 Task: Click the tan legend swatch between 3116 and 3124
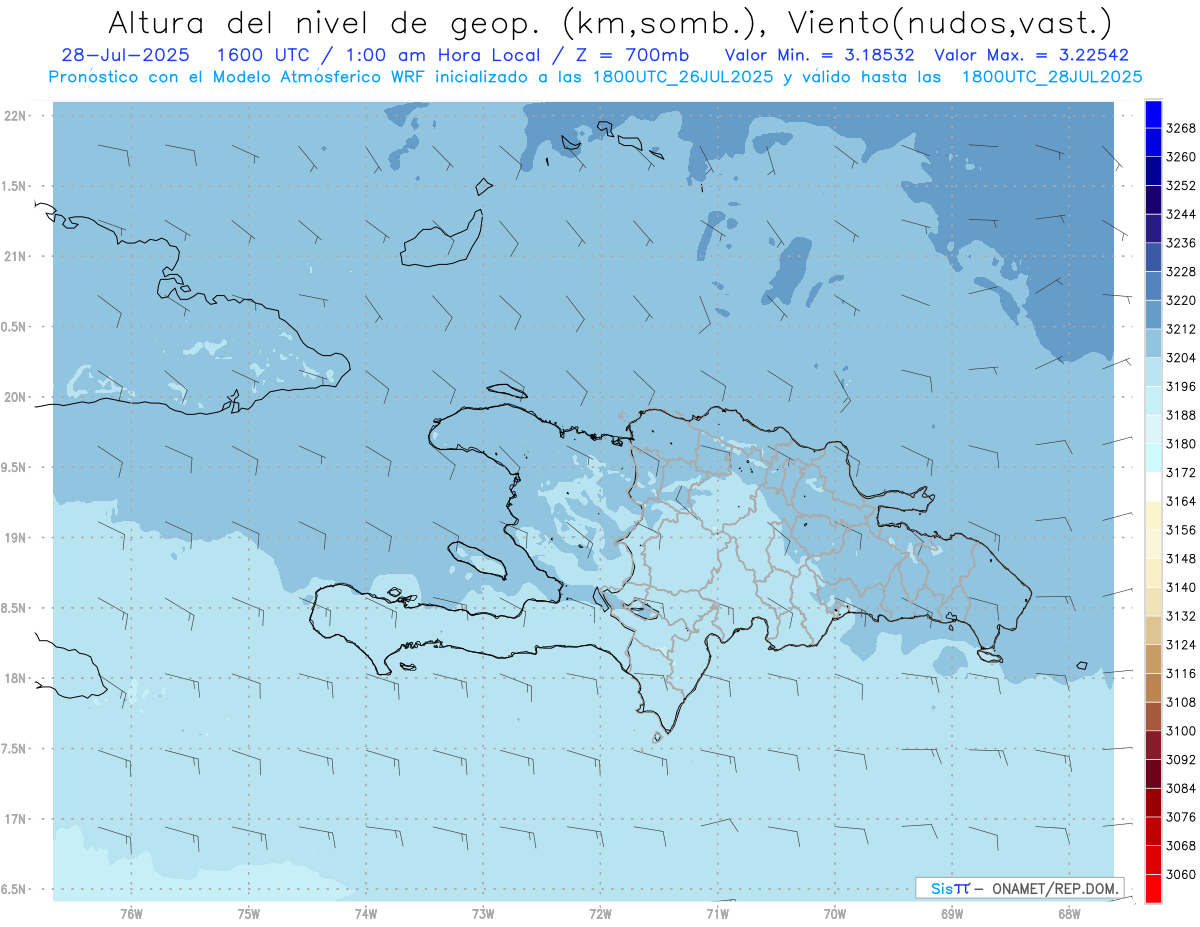1153,659
